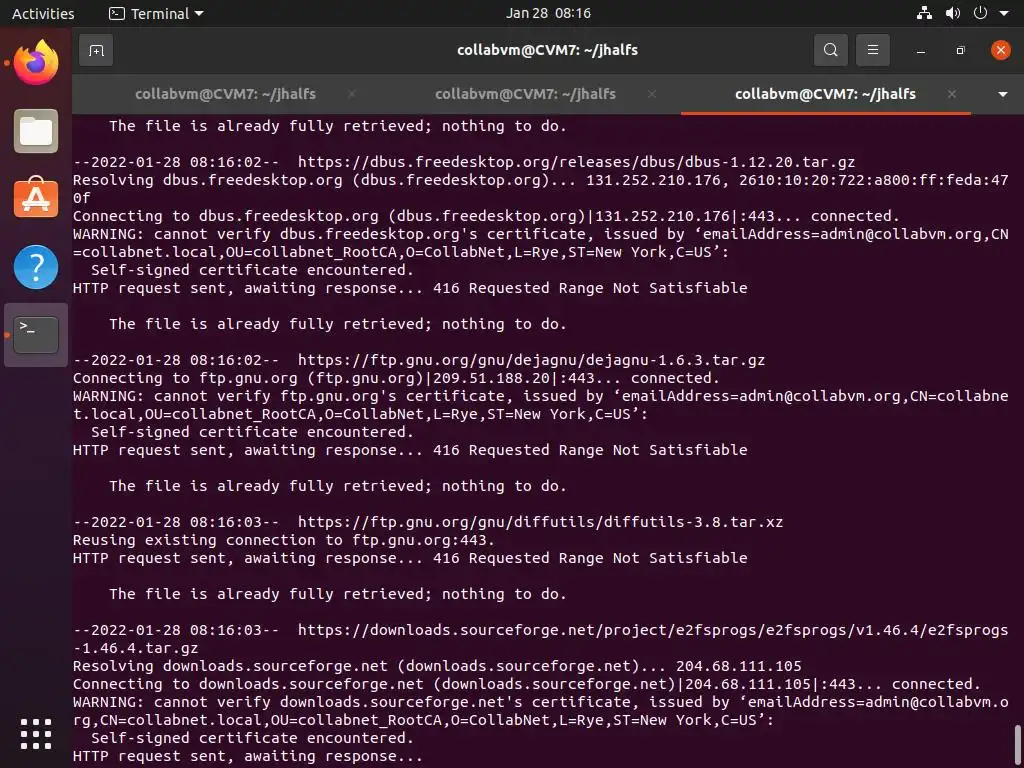This screenshot has width=1024, height=768.
Task: Click the diffutils-3.8.tar.xz URL
Action: (x=541, y=522)
